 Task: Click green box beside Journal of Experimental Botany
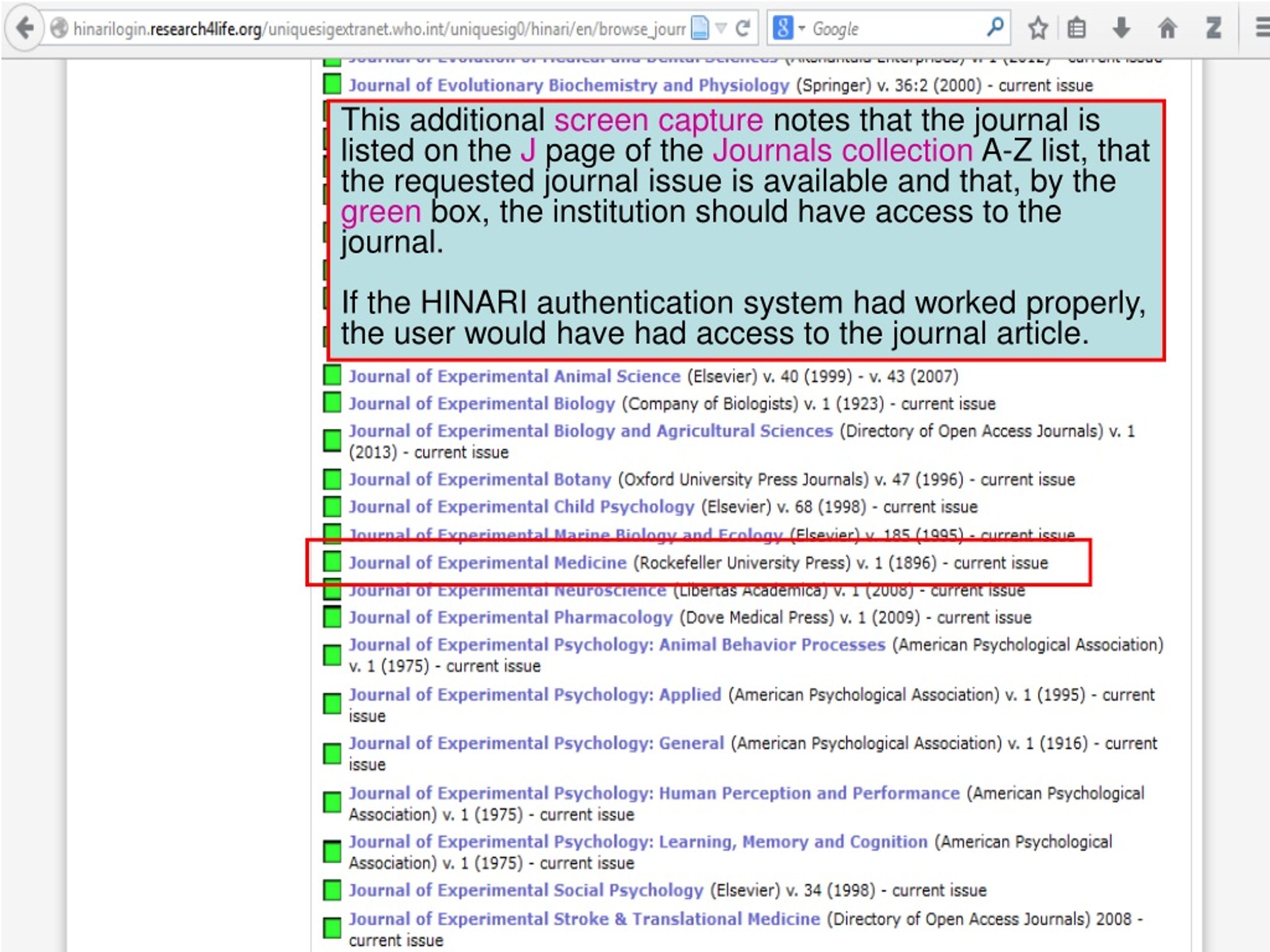pos(332,479)
